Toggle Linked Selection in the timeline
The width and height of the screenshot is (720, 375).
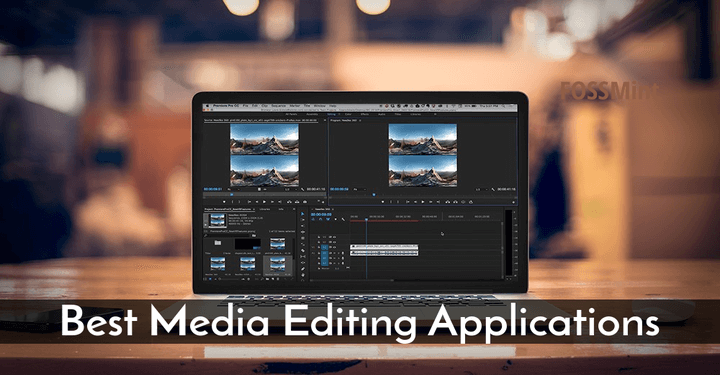point(328,219)
